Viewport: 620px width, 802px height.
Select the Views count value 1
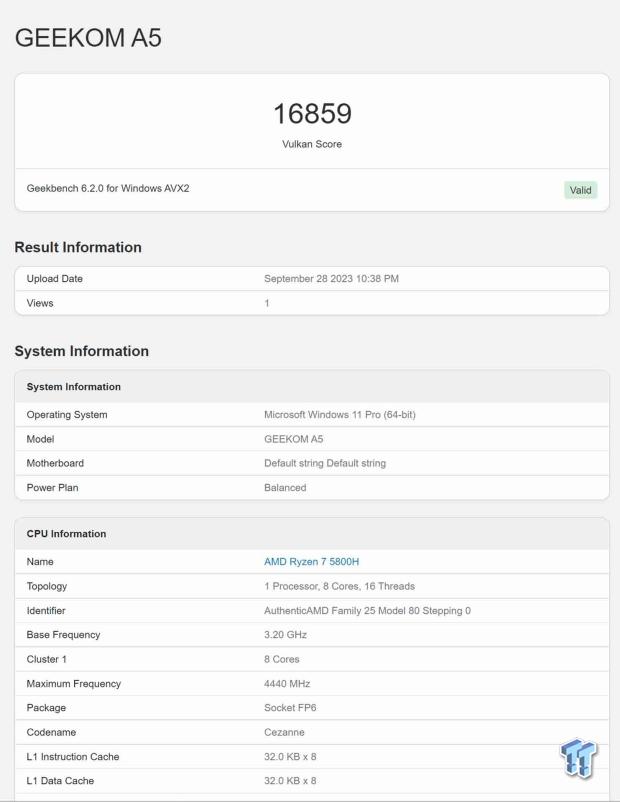point(267,303)
